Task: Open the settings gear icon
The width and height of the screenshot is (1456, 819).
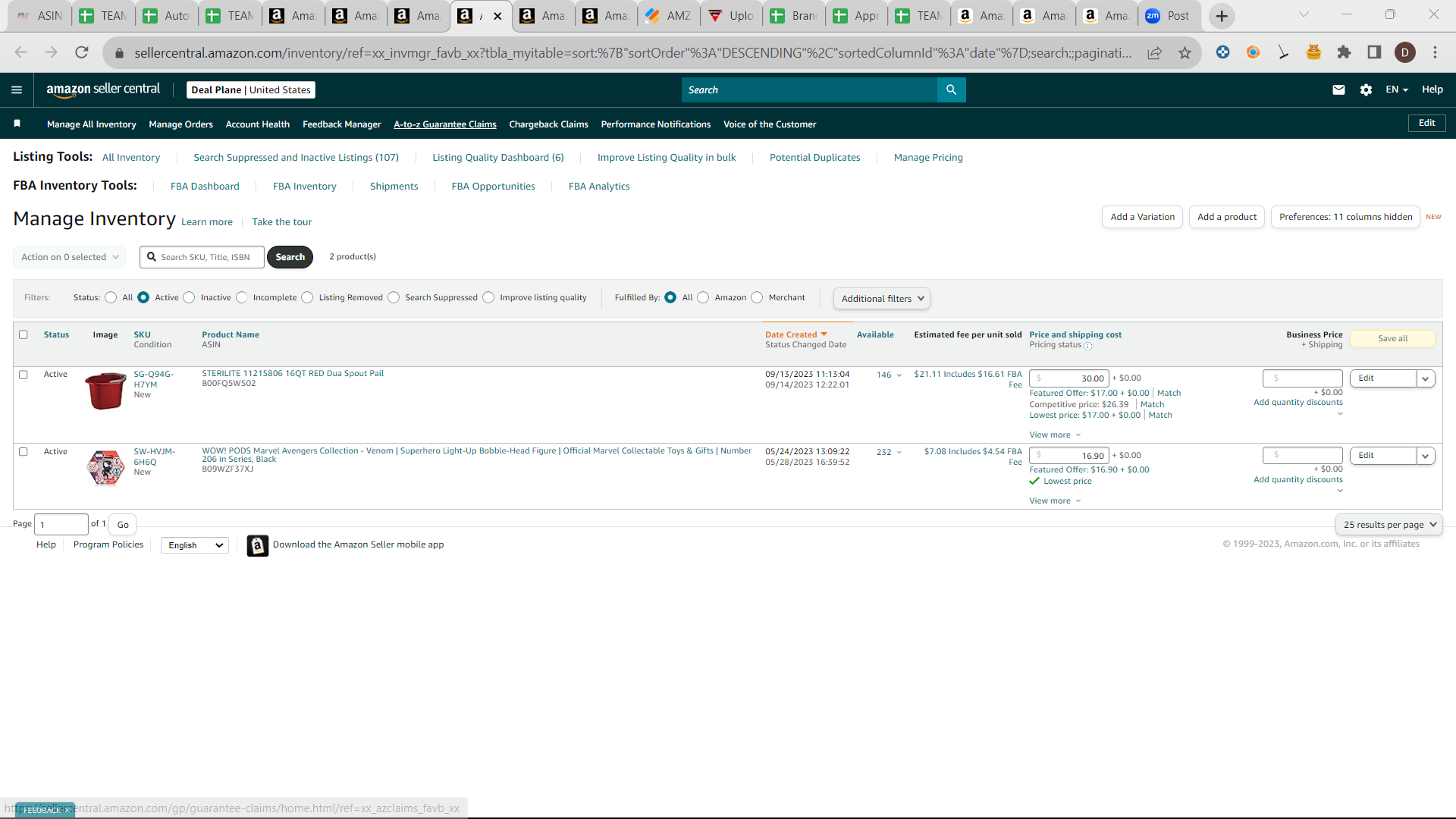Action: point(1366,89)
